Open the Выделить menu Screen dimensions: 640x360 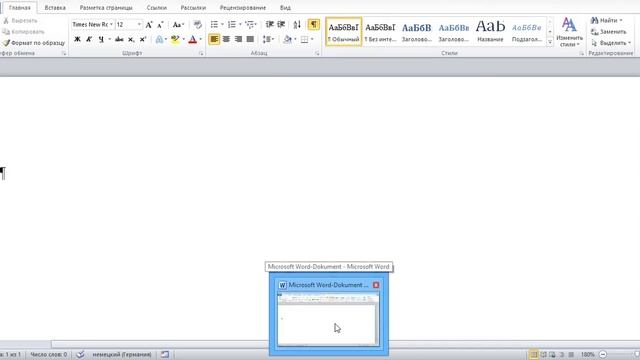[611, 43]
